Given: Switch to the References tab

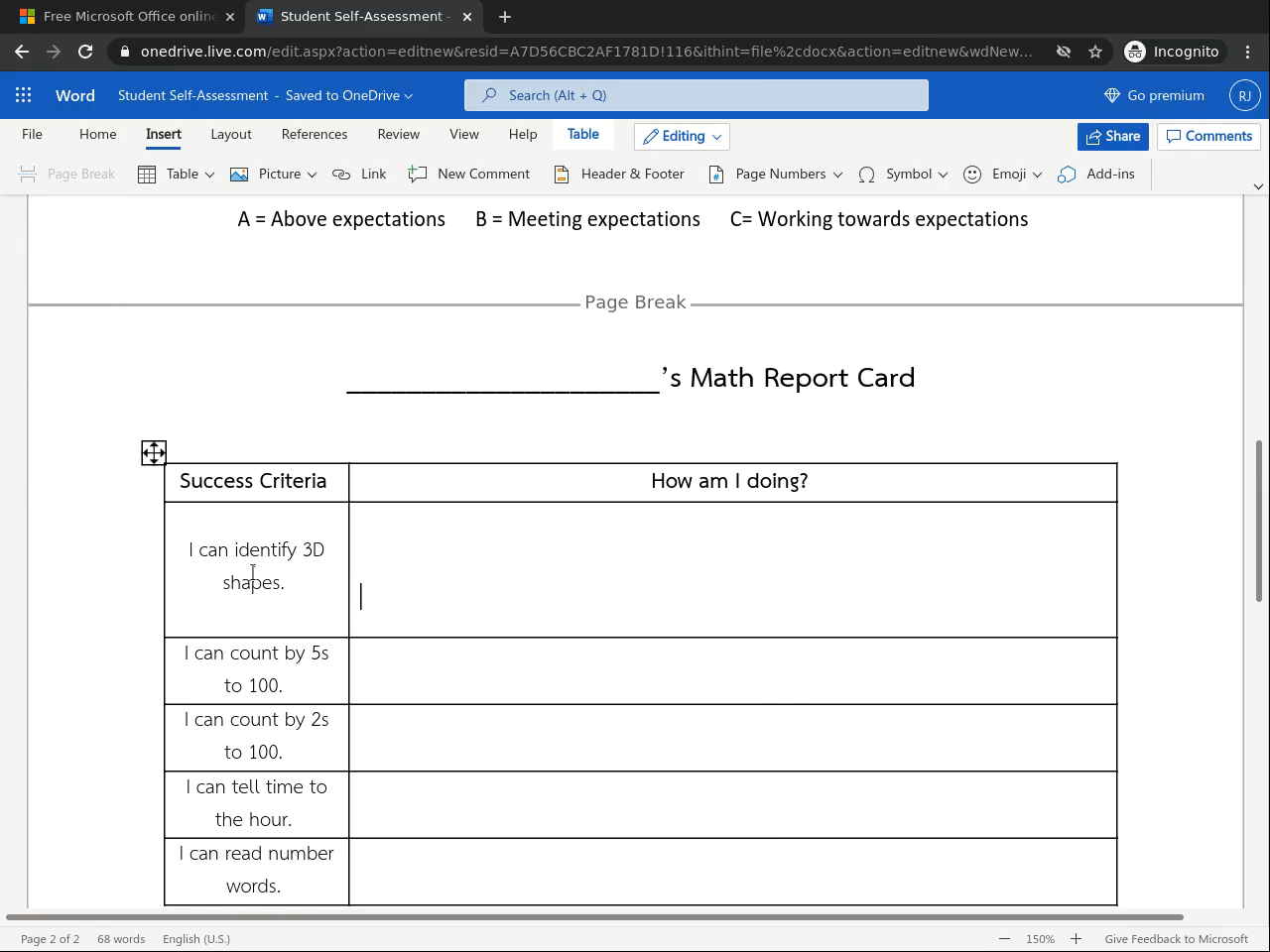Looking at the screenshot, I should point(315,135).
